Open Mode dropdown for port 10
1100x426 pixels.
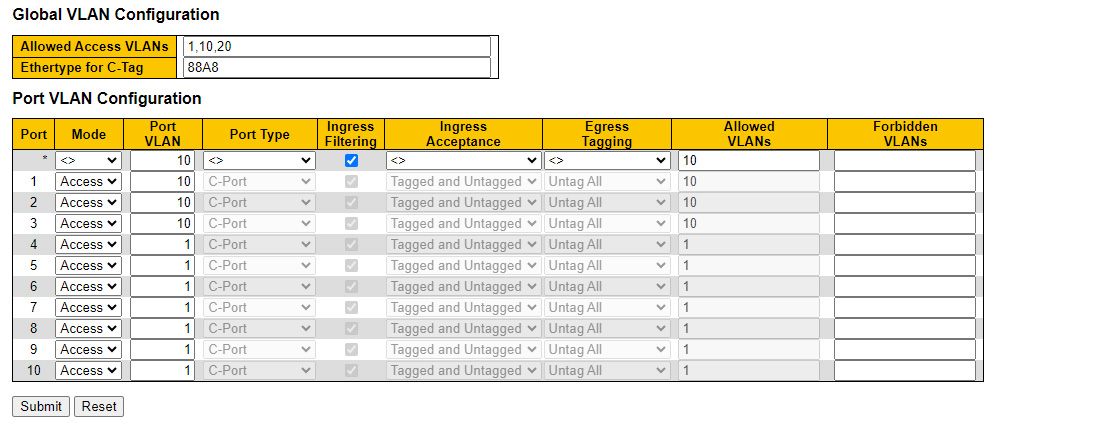pos(88,370)
